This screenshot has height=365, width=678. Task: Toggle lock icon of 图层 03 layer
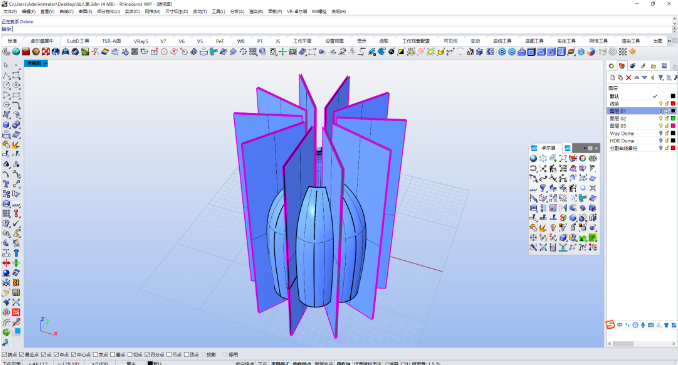[x=667, y=126]
